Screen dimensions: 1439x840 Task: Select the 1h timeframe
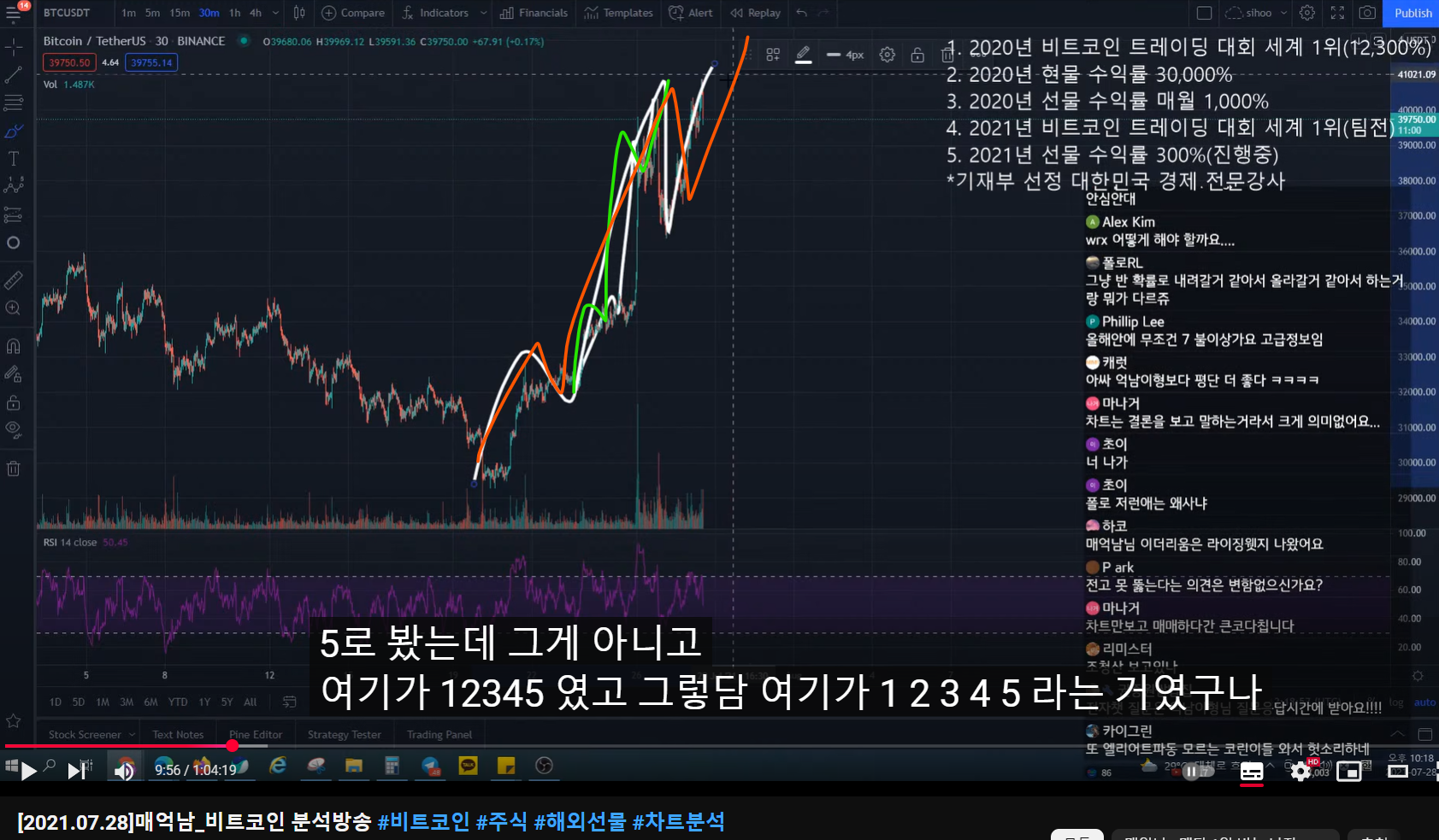coord(235,13)
